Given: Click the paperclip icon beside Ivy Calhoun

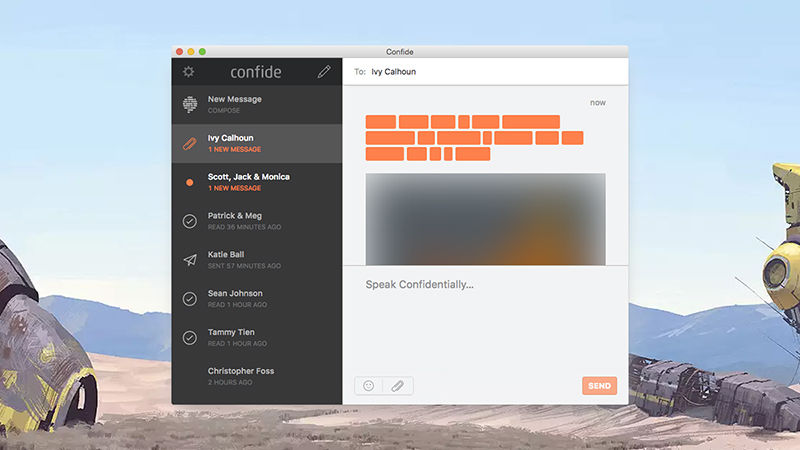Looking at the screenshot, I should (190, 143).
